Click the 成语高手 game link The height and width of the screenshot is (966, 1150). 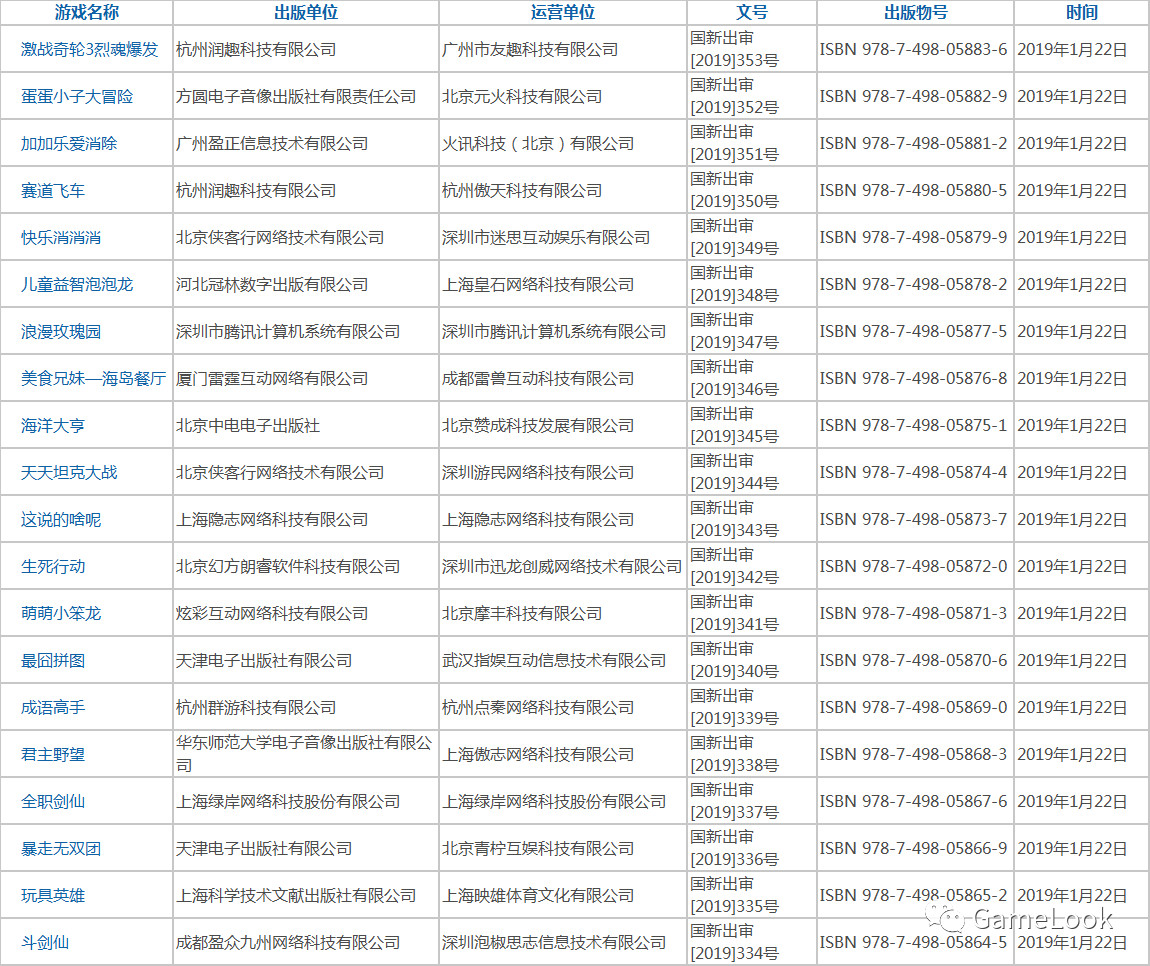[x=53, y=707]
